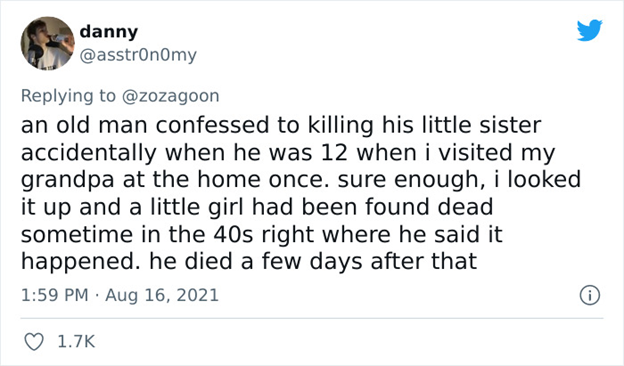
Task: Open the display name danny
Action: tap(109, 32)
